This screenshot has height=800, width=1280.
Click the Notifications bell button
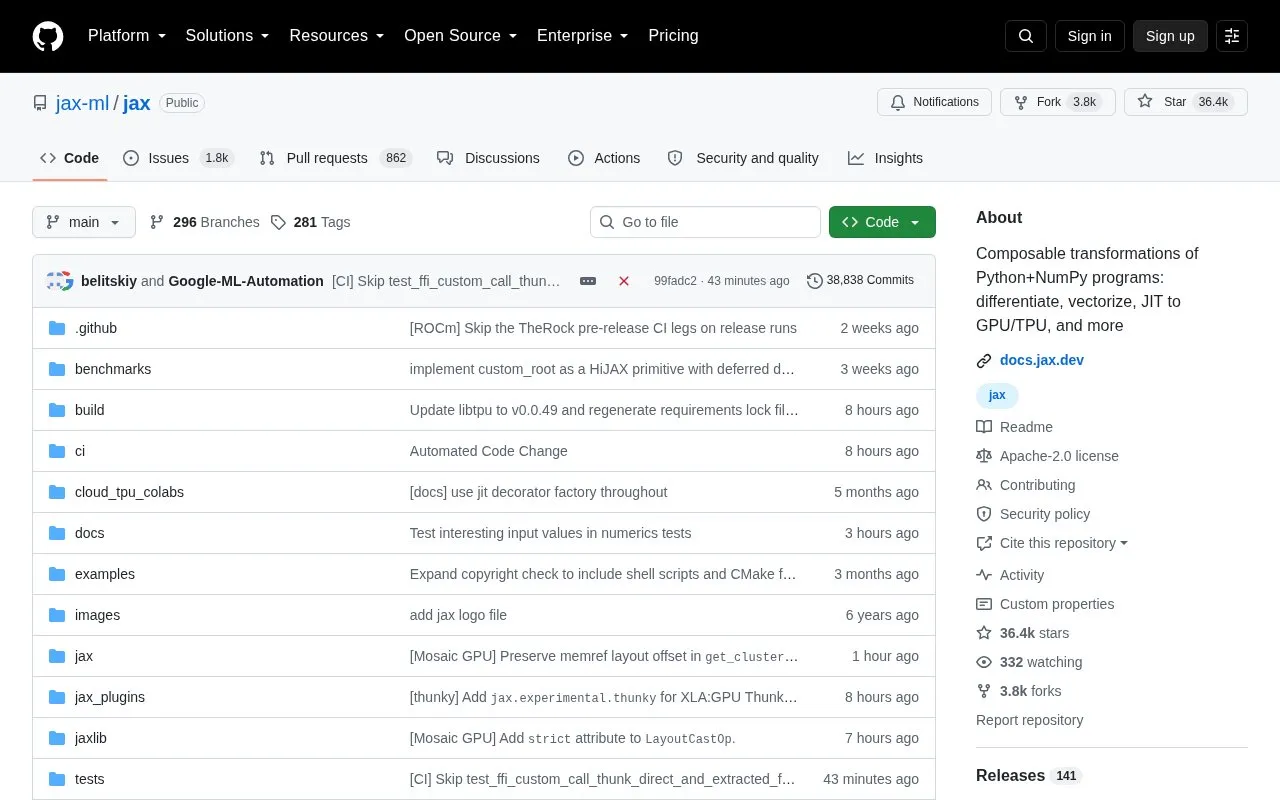tap(934, 102)
